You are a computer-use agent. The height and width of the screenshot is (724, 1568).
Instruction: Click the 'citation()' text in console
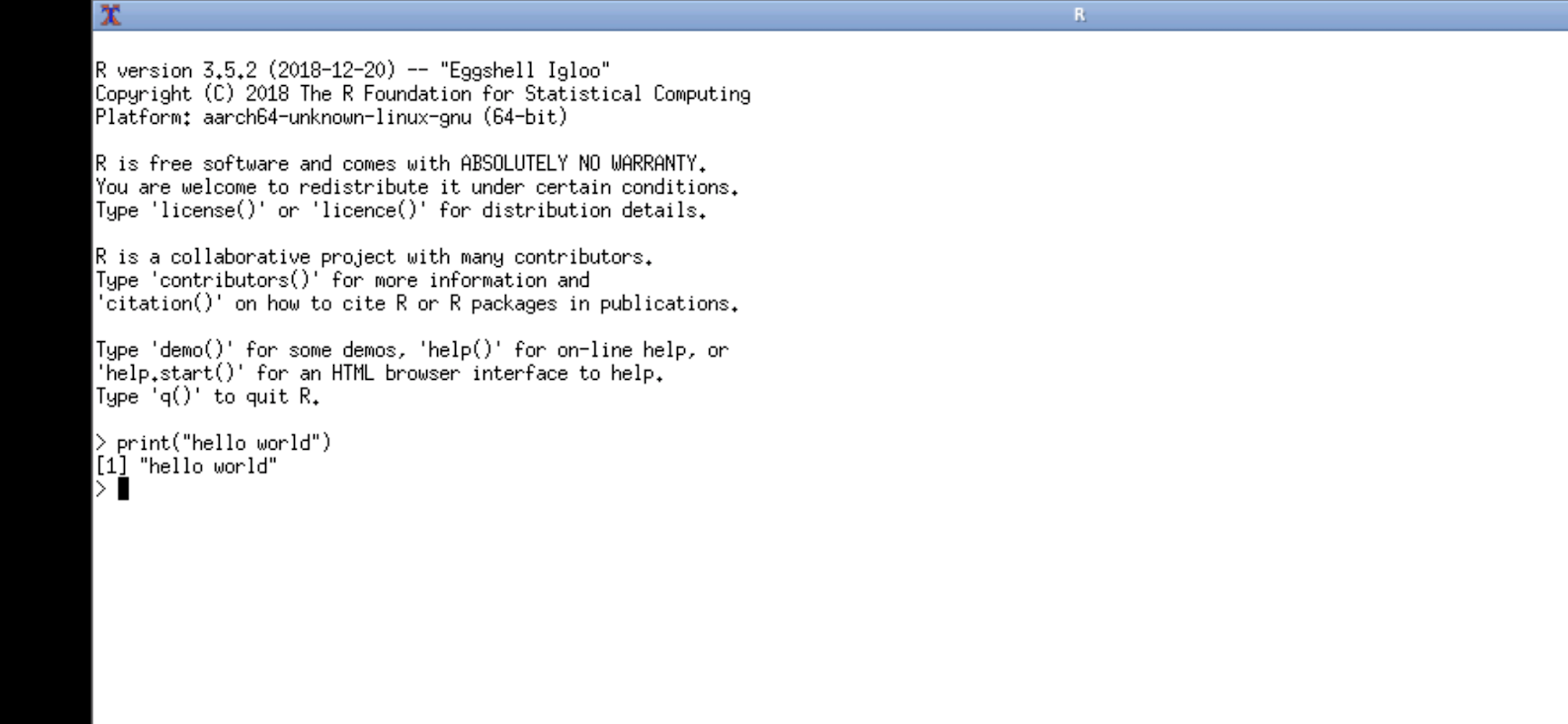[159, 304]
